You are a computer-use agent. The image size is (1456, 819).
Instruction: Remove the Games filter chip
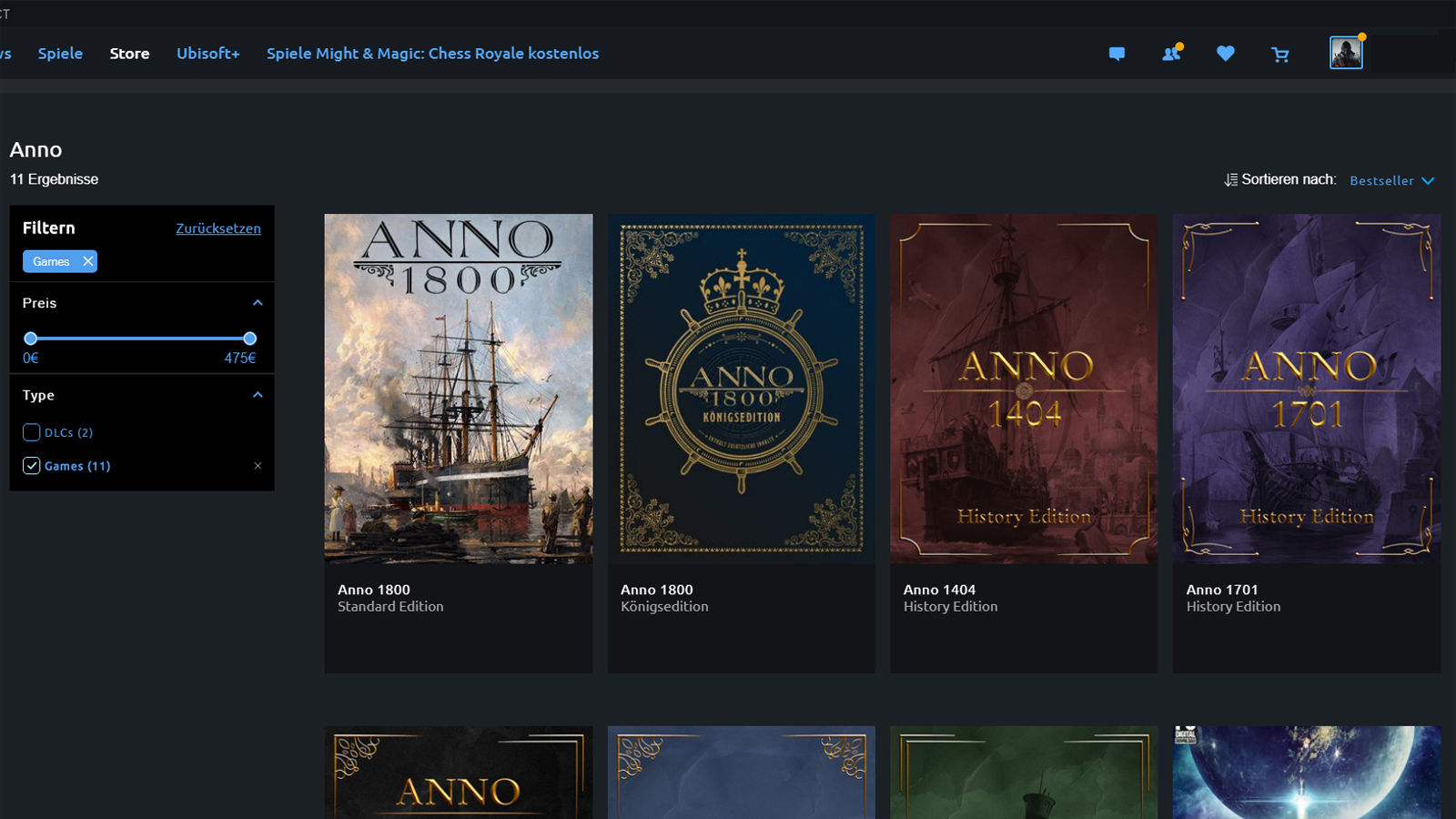click(87, 261)
